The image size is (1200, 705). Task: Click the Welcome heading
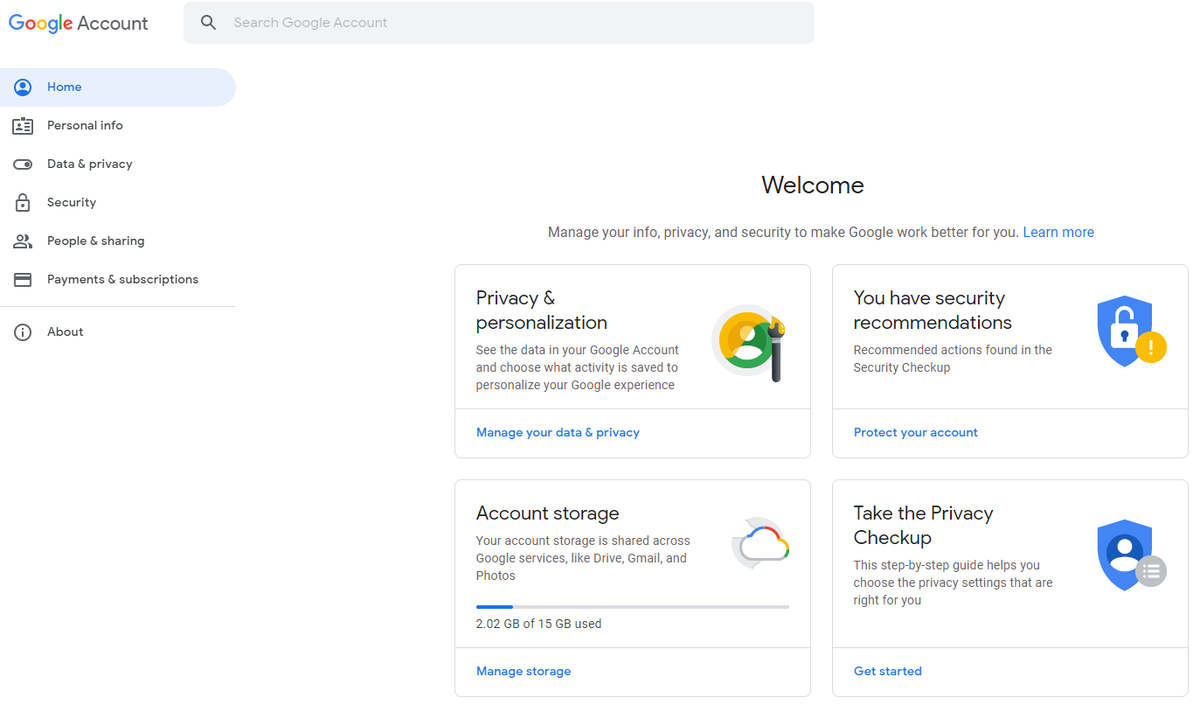(813, 185)
